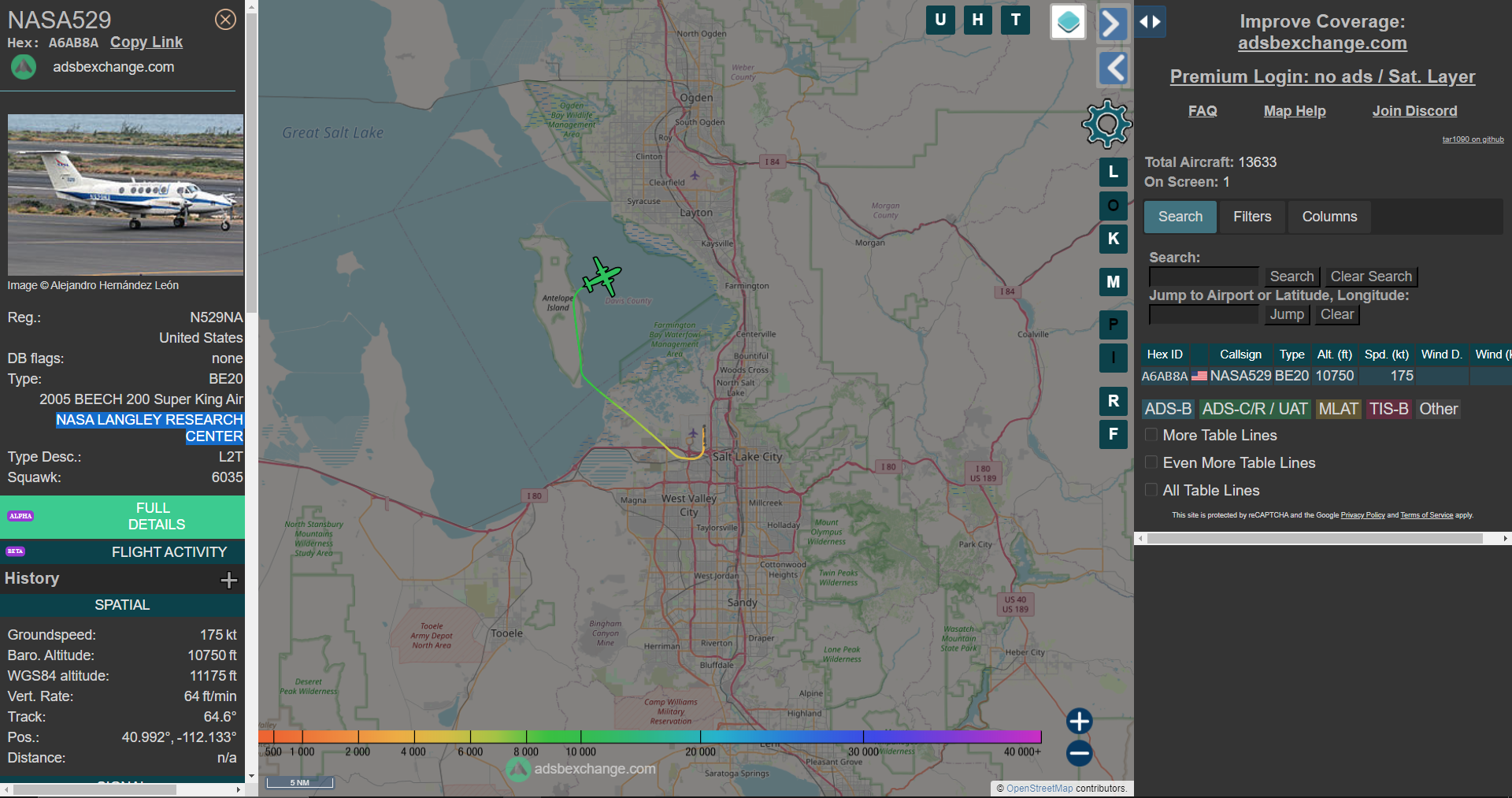Open the map layer selector icon
Viewport: 1512px width, 798px height.
1068,21
